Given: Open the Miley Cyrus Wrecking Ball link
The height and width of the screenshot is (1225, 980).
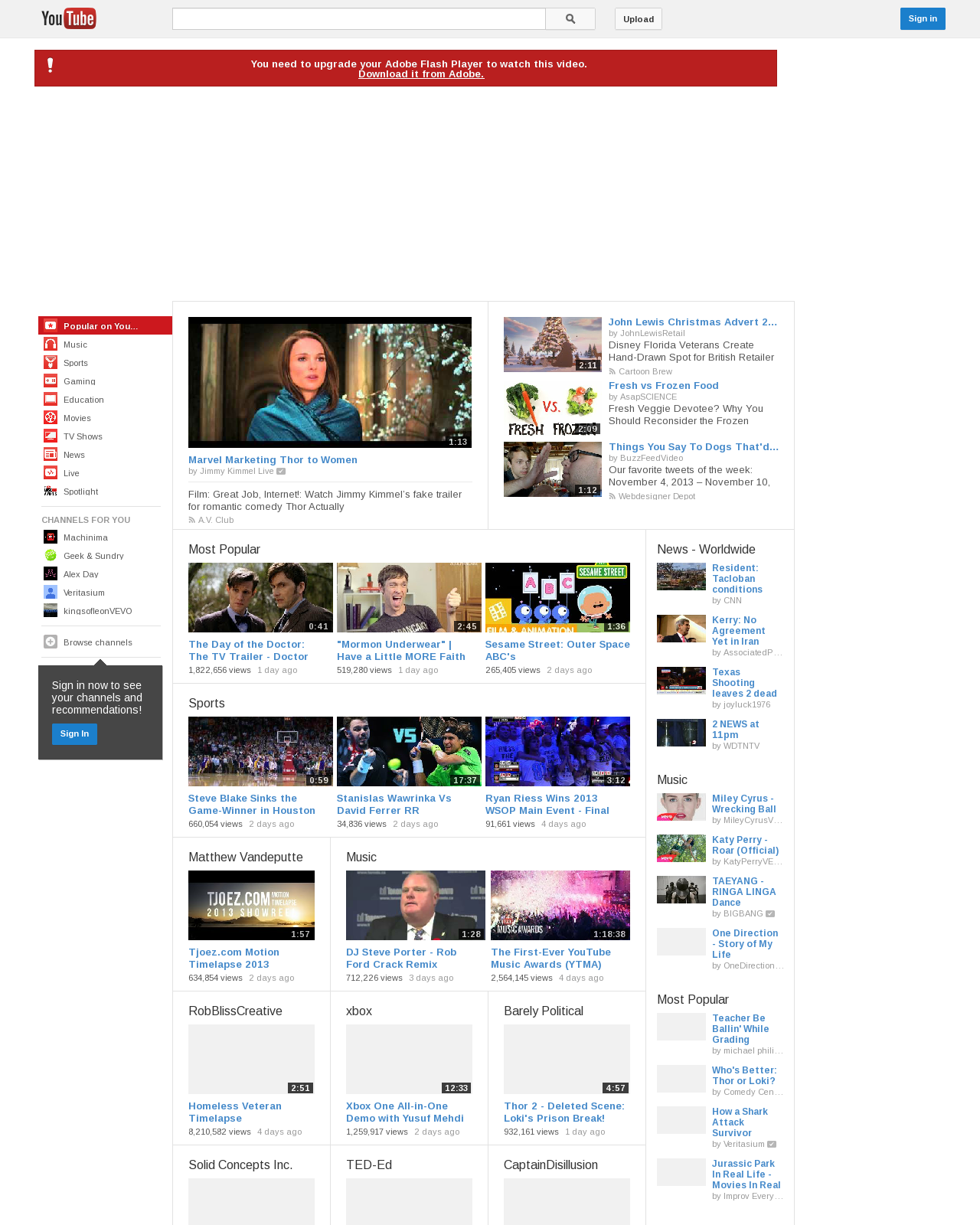Looking at the screenshot, I should pyautogui.click(x=744, y=804).
